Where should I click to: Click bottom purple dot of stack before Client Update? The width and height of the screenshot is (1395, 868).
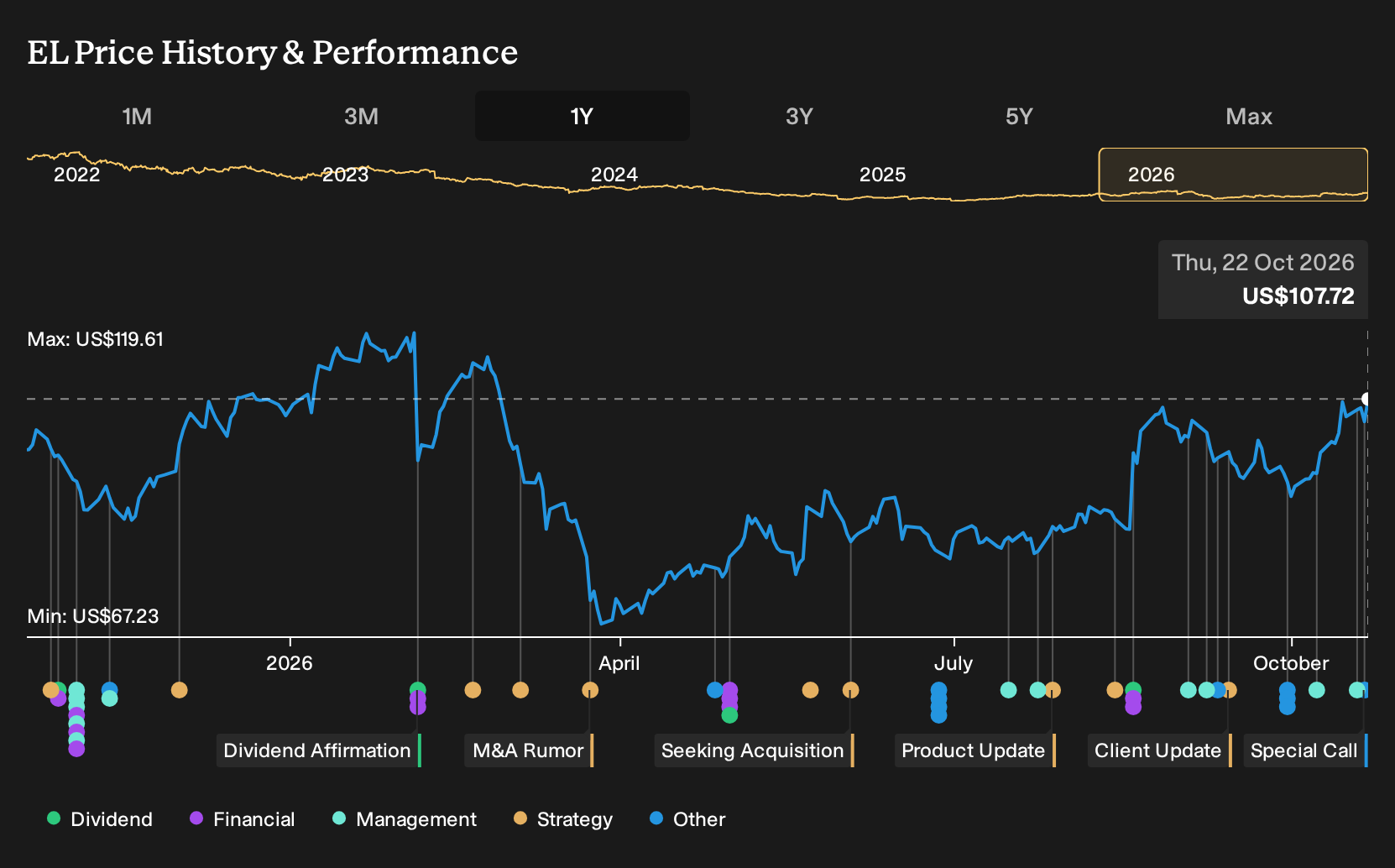(x=1133, y=707)
